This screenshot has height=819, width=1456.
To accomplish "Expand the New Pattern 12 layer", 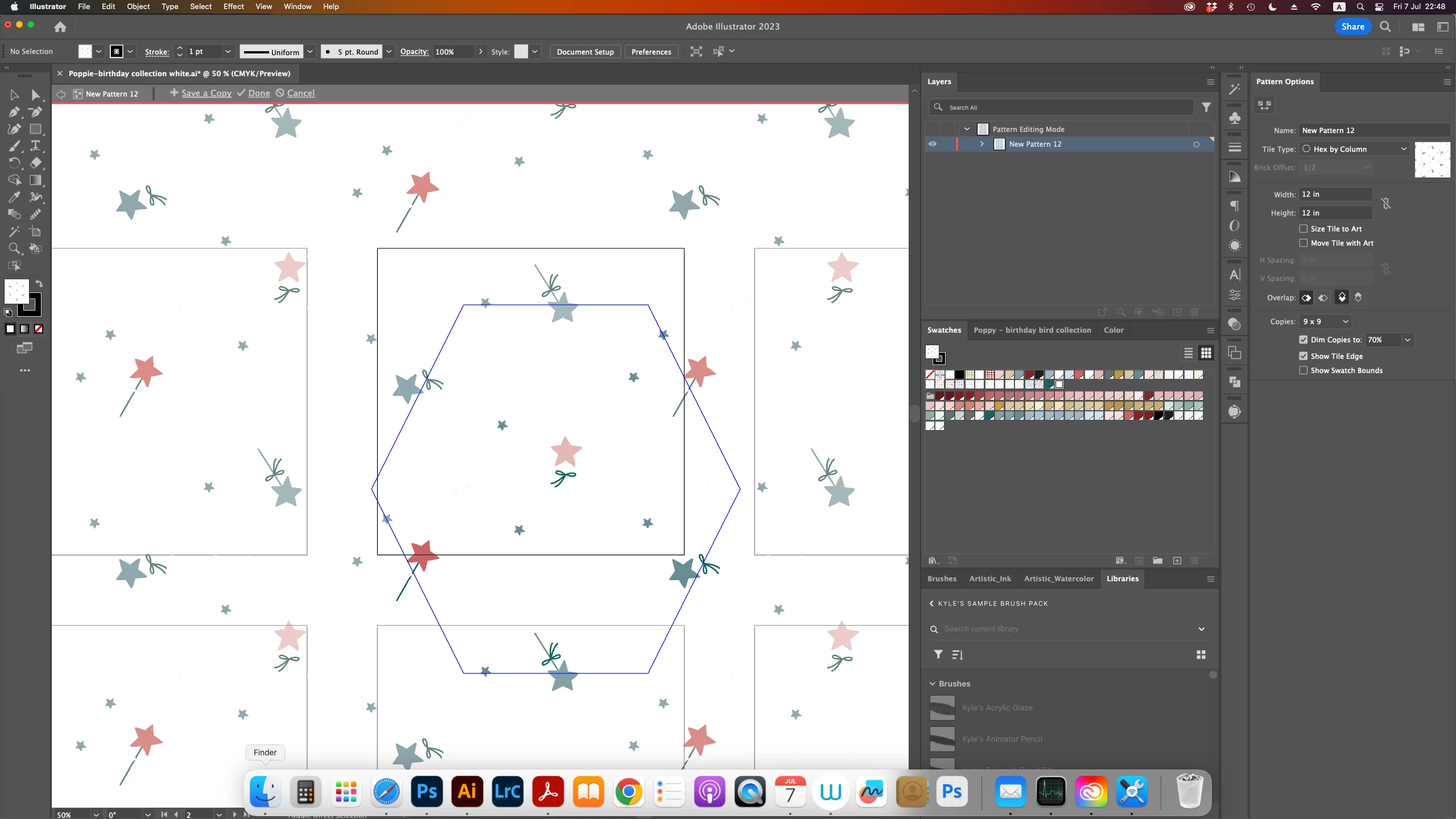I will pyautogui.click(x=982, y=144).
